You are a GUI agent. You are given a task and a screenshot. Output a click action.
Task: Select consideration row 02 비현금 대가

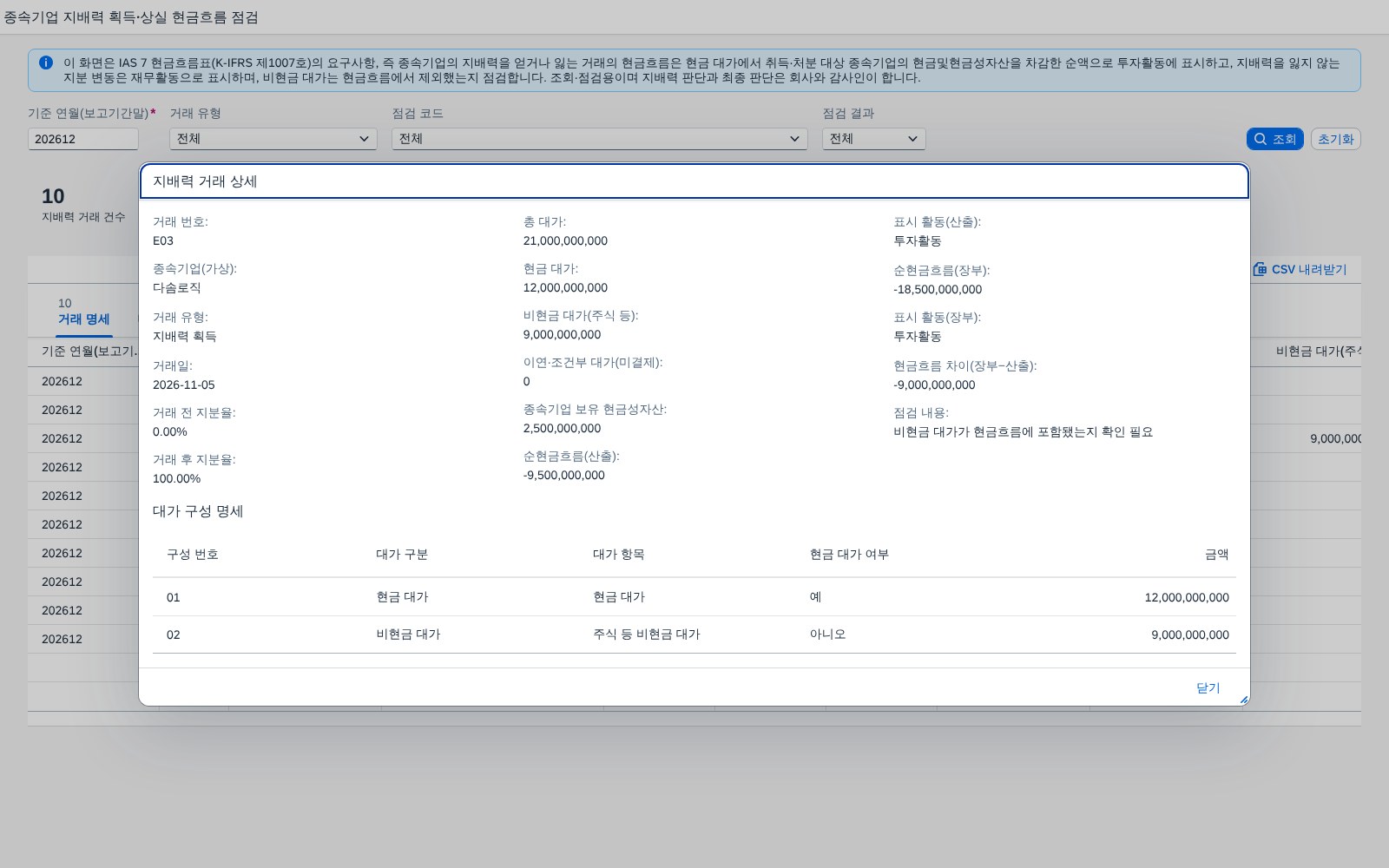[x=694, y=635]
